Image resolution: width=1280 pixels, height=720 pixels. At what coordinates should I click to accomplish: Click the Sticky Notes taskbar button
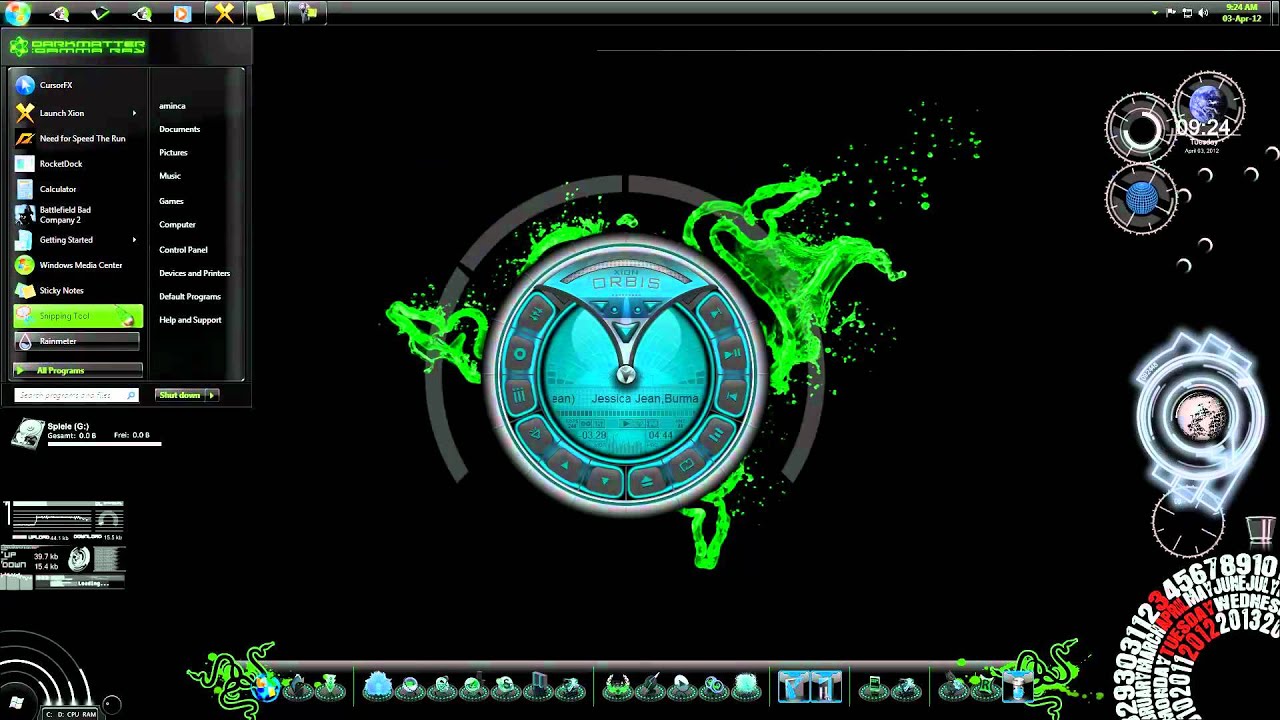click(x=265, y=13)
